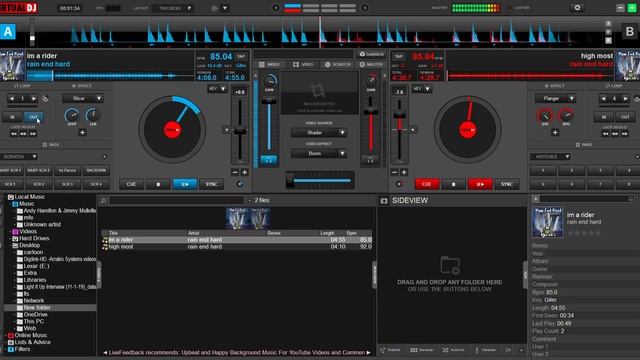Trigger right deck hotcue pad 1

(x=543, y=170)
